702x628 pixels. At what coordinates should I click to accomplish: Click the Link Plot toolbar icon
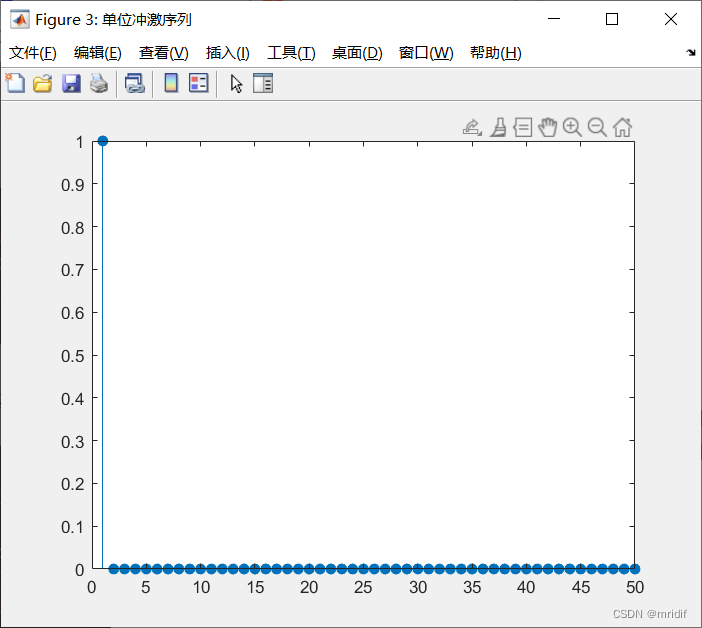coord(135,83)
